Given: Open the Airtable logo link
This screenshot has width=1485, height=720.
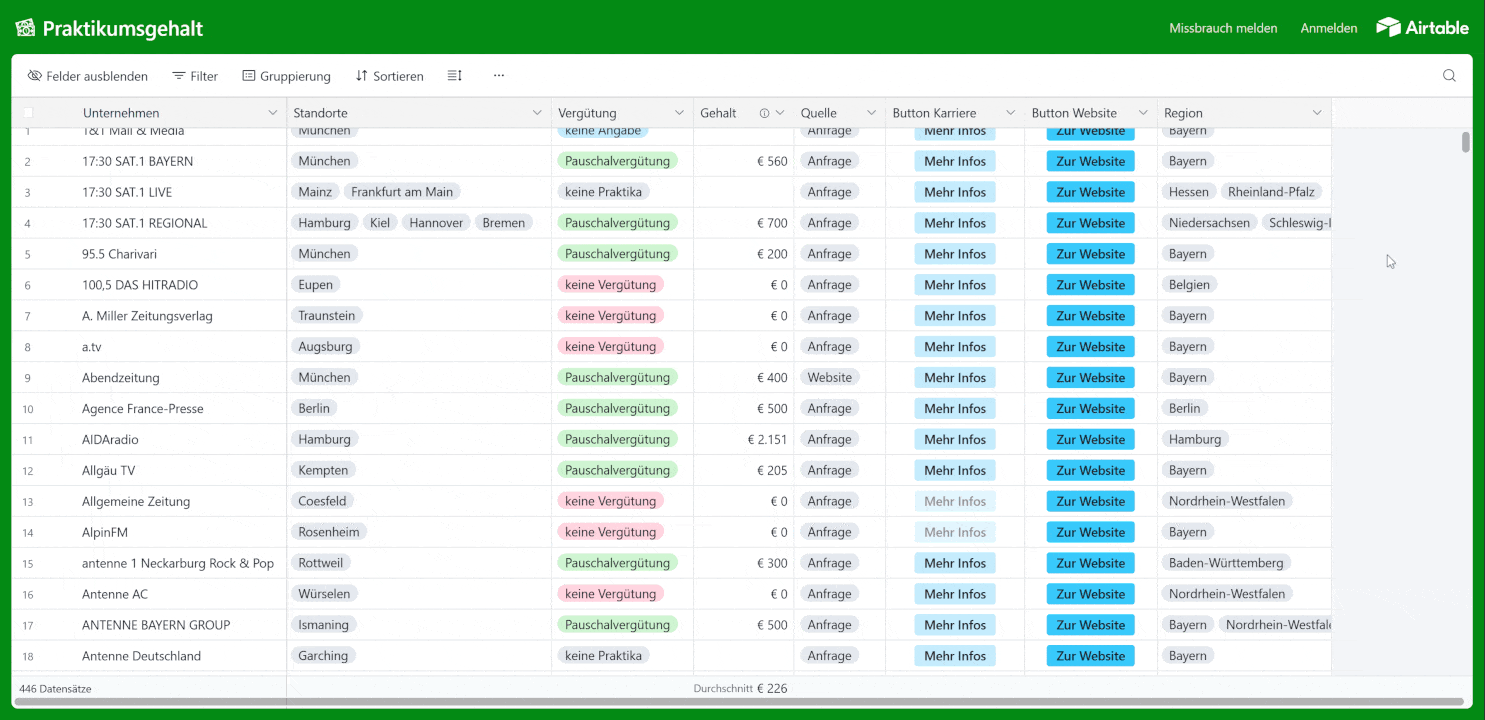Looking at the screenshot, I should pyautogui.click(x=1422, y=28).
